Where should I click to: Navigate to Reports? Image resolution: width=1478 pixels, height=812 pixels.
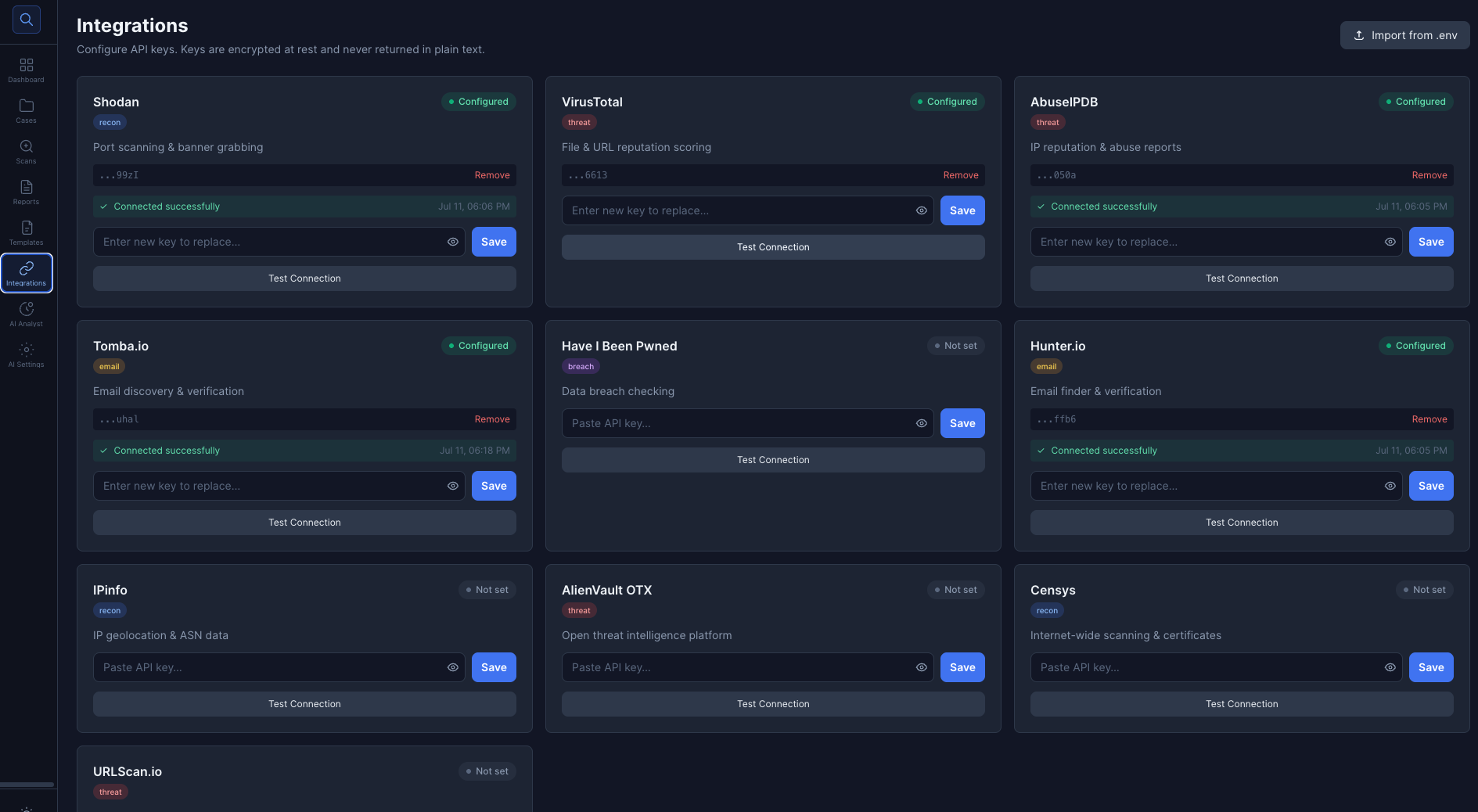pyautogui.click(x=27, y=192)
